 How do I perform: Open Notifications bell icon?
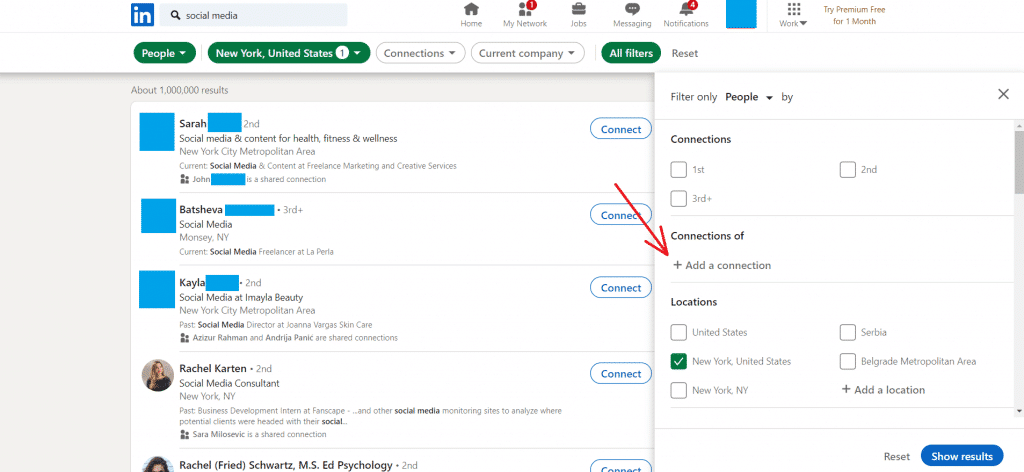(x=686, y=10)
